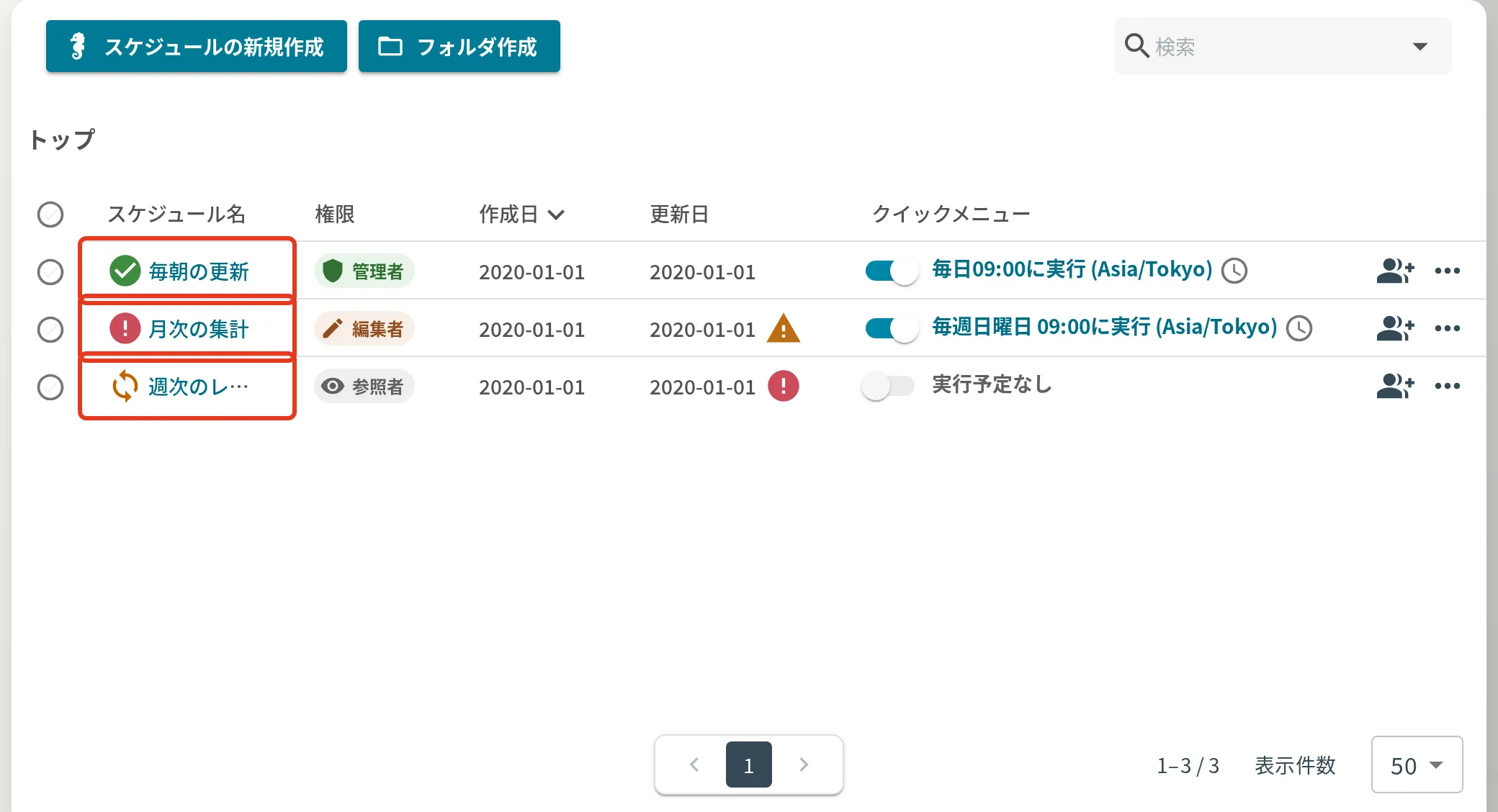Expand the search options dropdown arrow
Image resolution: width=1498 pixels, height=812 pixels.
pyautogui.click(x=1419, y=47)
